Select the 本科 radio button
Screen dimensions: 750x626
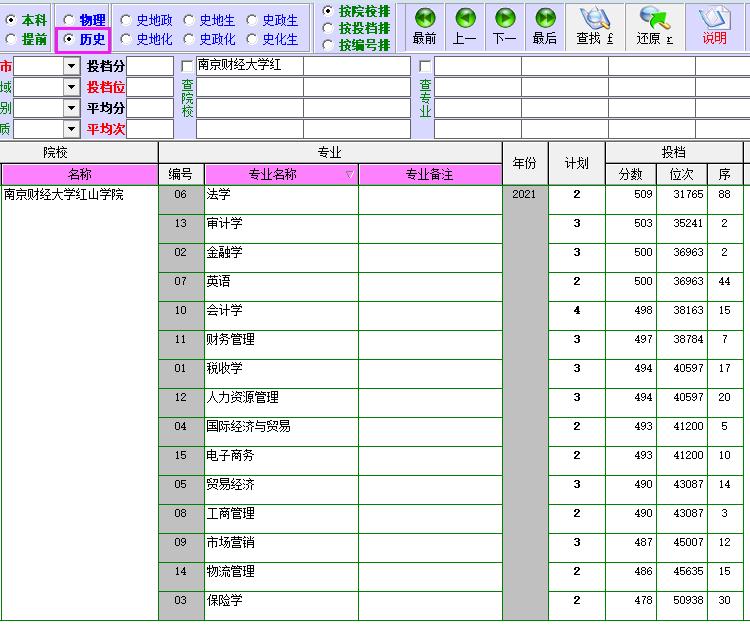pyautogui.click(x=11, y=20)
